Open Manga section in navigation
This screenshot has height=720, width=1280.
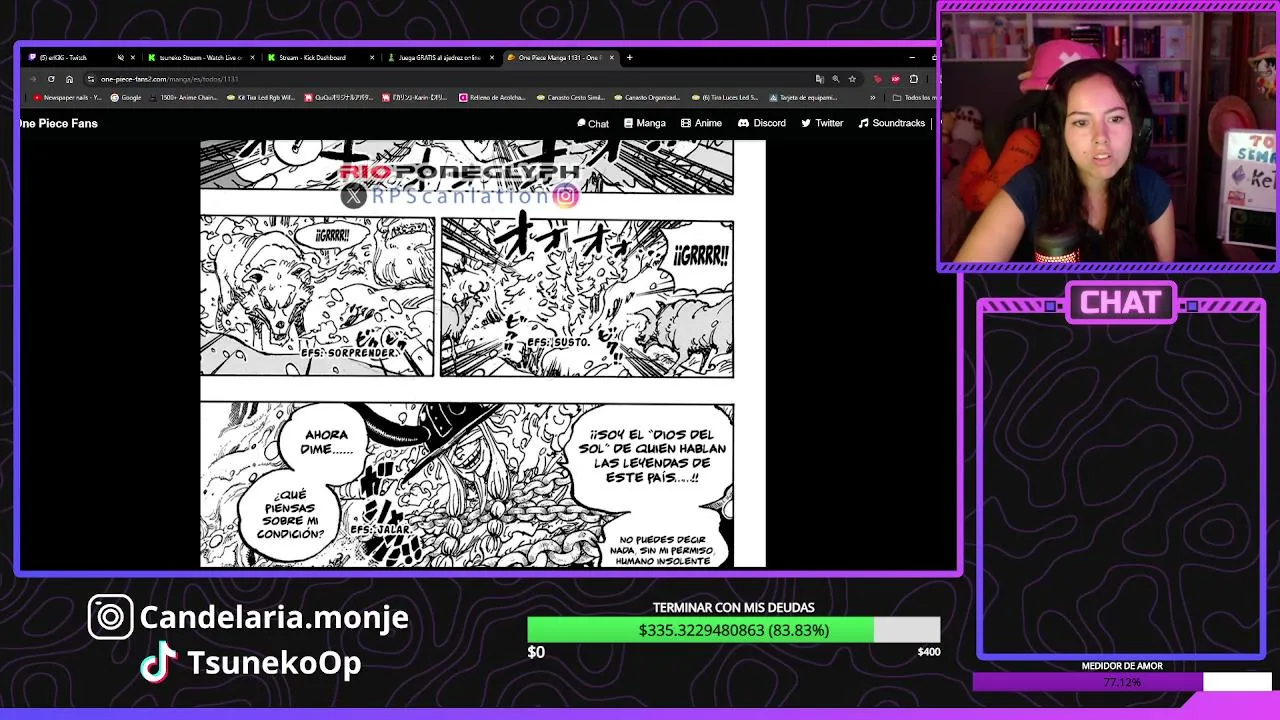pos(645,123)
